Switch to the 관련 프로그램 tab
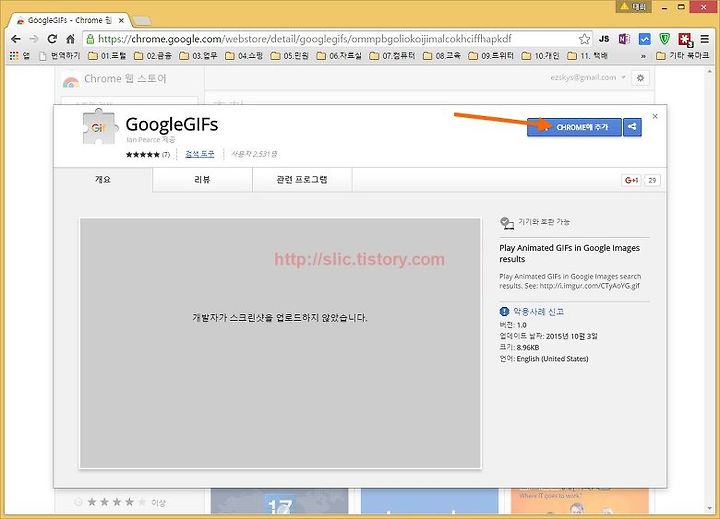The image size is (720, 519). point(302,180)
